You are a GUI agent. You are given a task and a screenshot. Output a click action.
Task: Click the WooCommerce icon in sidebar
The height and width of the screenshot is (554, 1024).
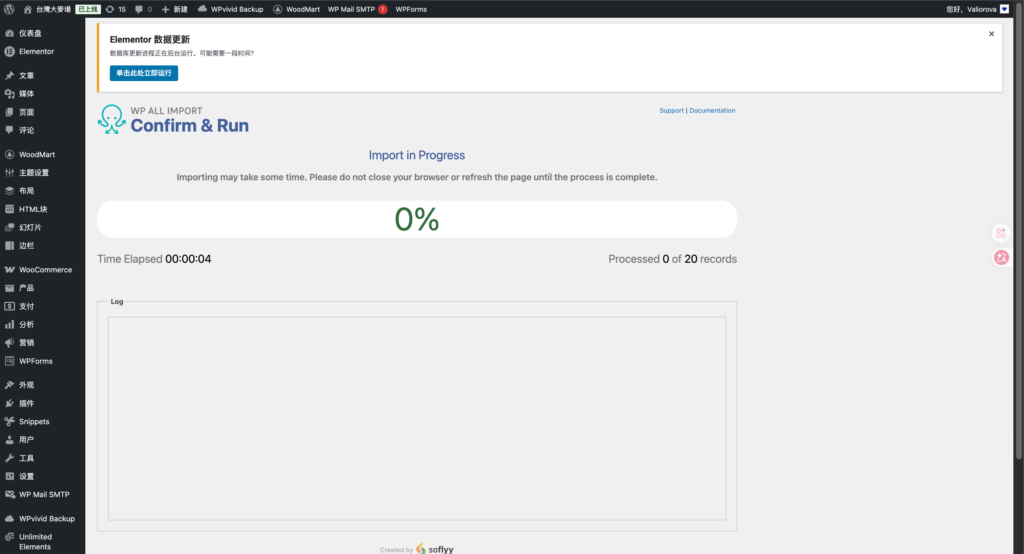pos(9,270)
